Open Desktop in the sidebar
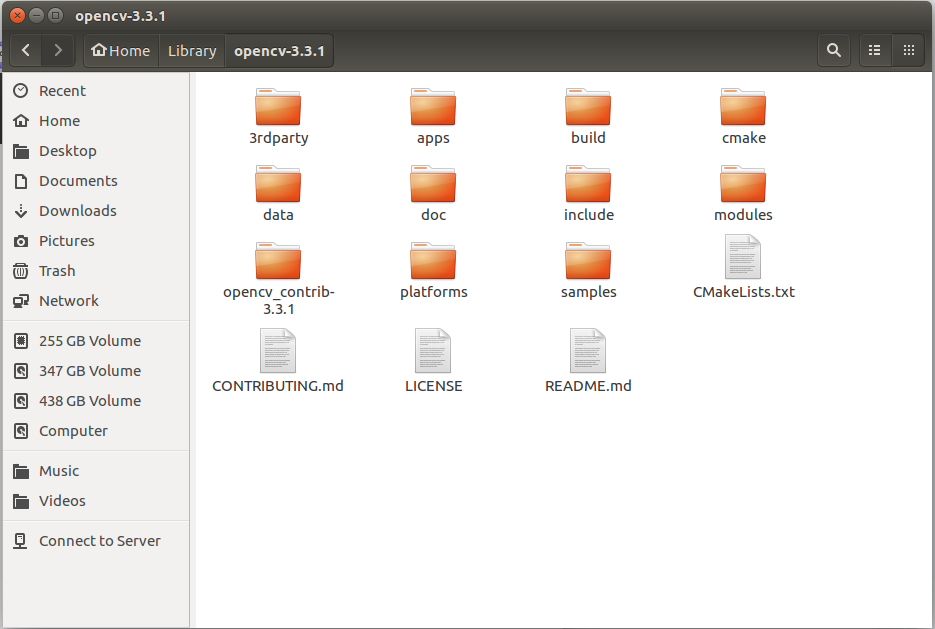The image size is (935, 629). point(97,151)
